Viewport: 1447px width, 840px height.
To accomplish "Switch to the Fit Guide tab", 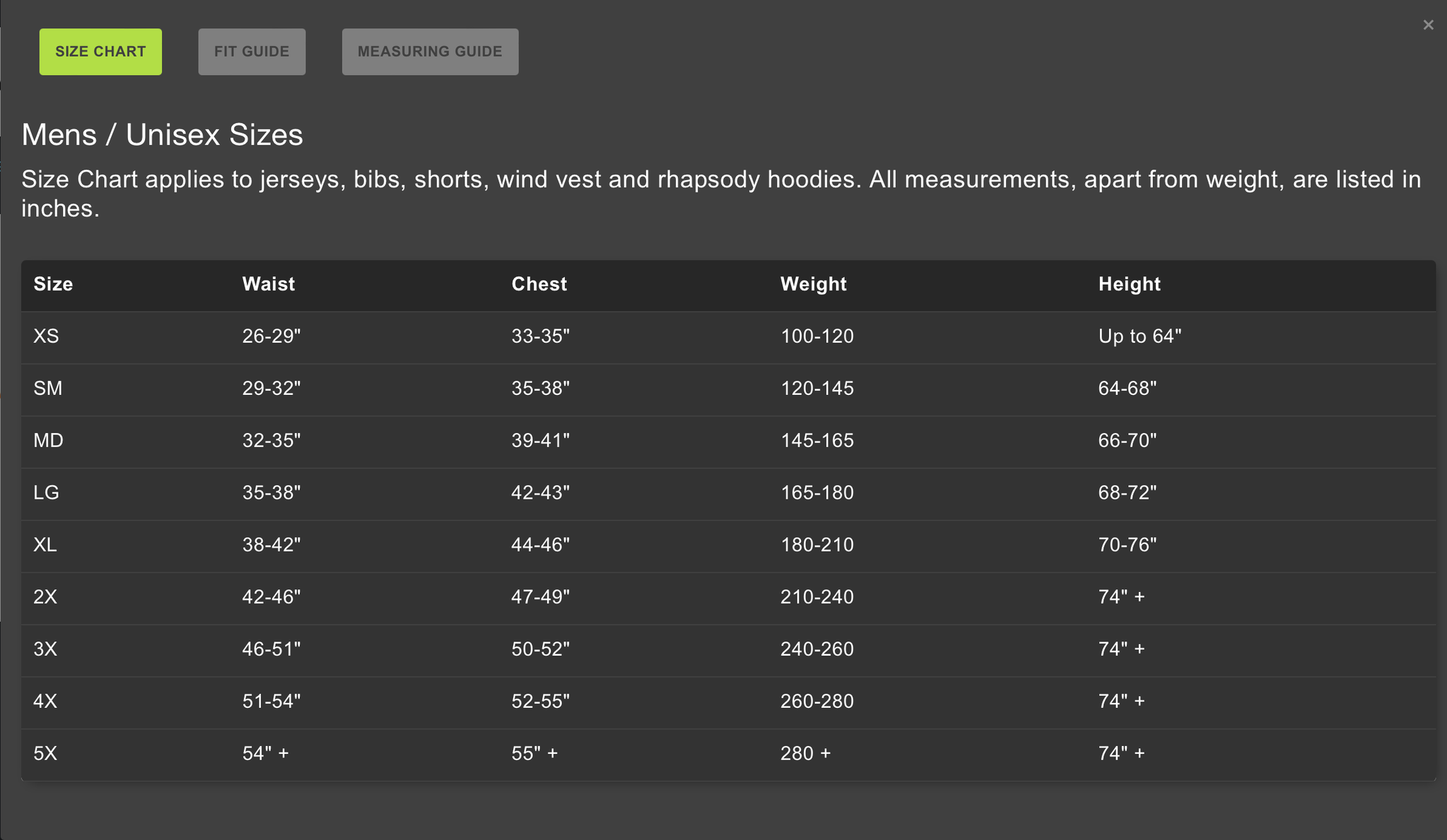I will coord(252,52).
